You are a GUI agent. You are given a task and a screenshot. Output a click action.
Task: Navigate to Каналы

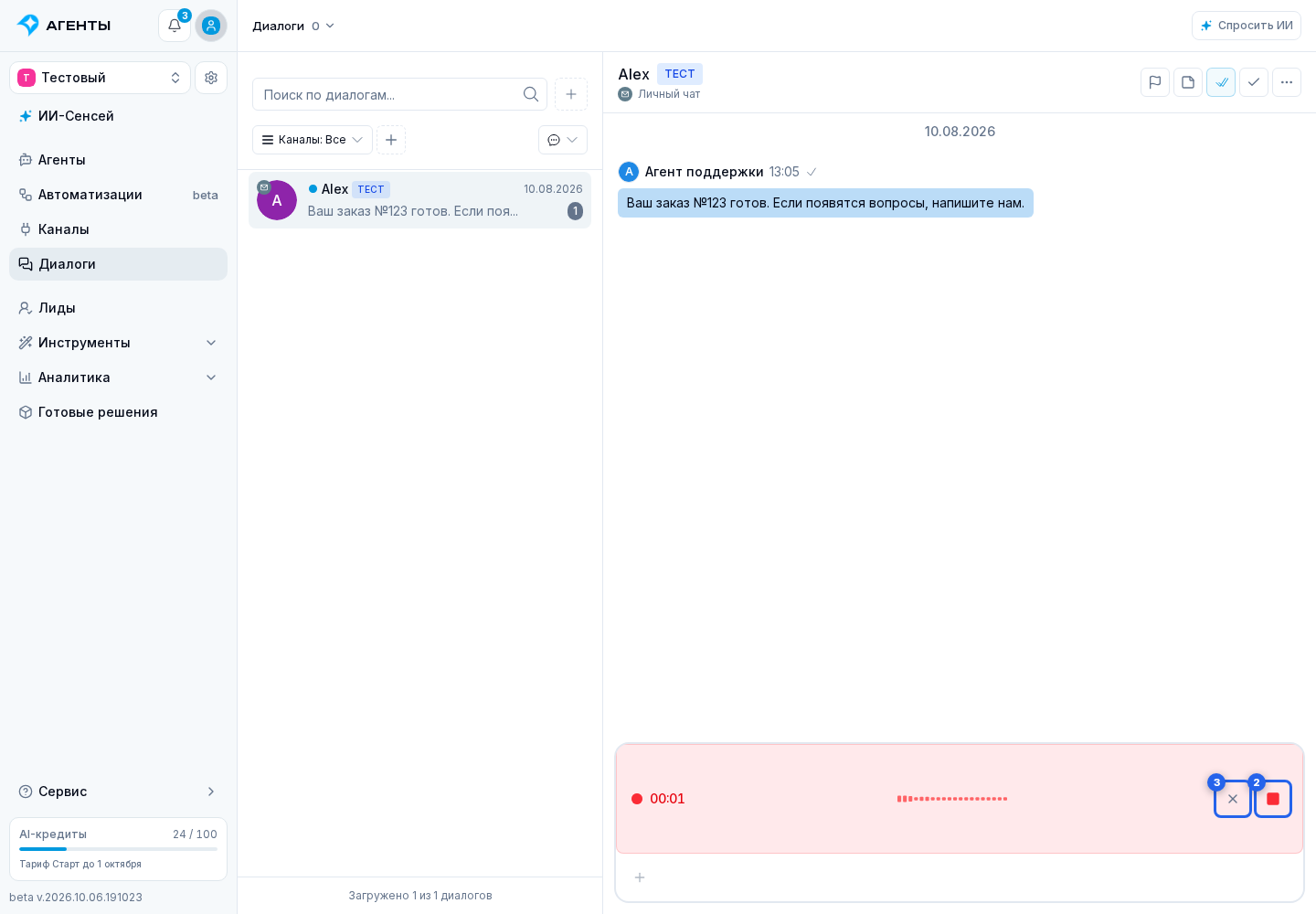(119, 229)
